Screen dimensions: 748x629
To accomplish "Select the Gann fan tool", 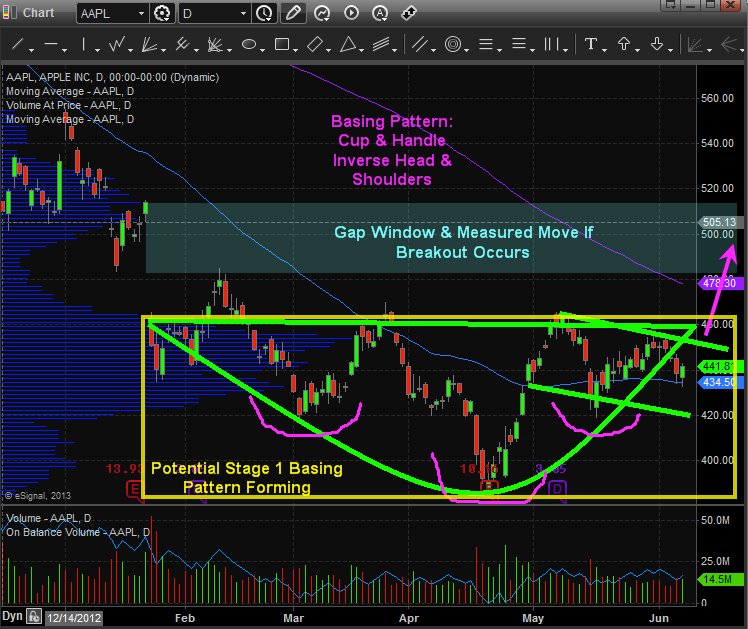I will 149,44.
